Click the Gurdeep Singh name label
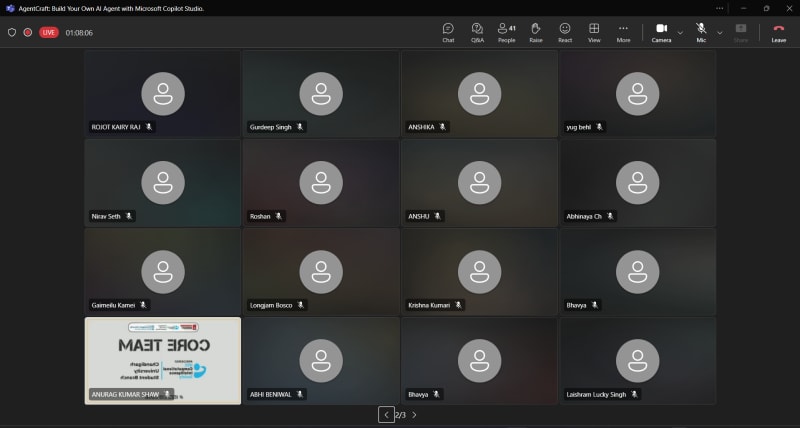Viewport: 800px width, 428px height. point(270,127)
